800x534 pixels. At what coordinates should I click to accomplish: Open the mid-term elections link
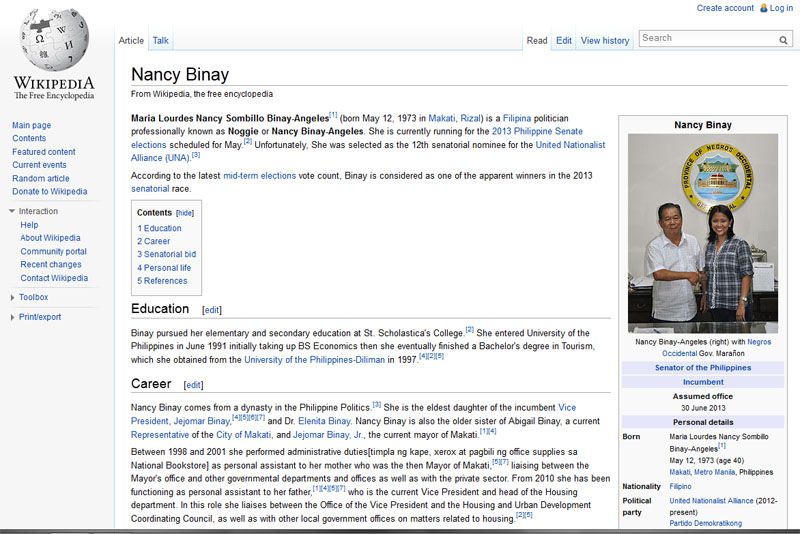pyautogui.click(x=259, y=176)
